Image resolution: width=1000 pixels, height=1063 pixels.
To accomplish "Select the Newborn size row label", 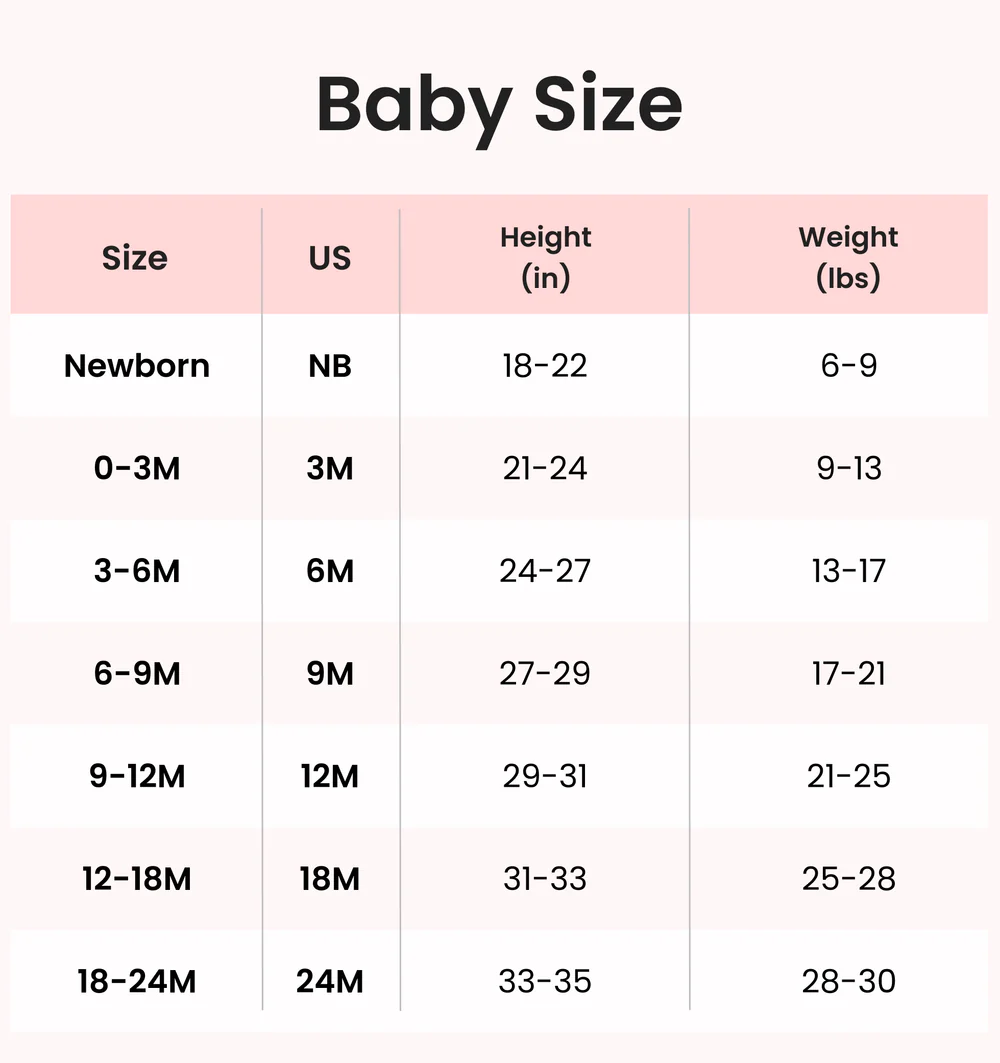I will pos(137,366).
